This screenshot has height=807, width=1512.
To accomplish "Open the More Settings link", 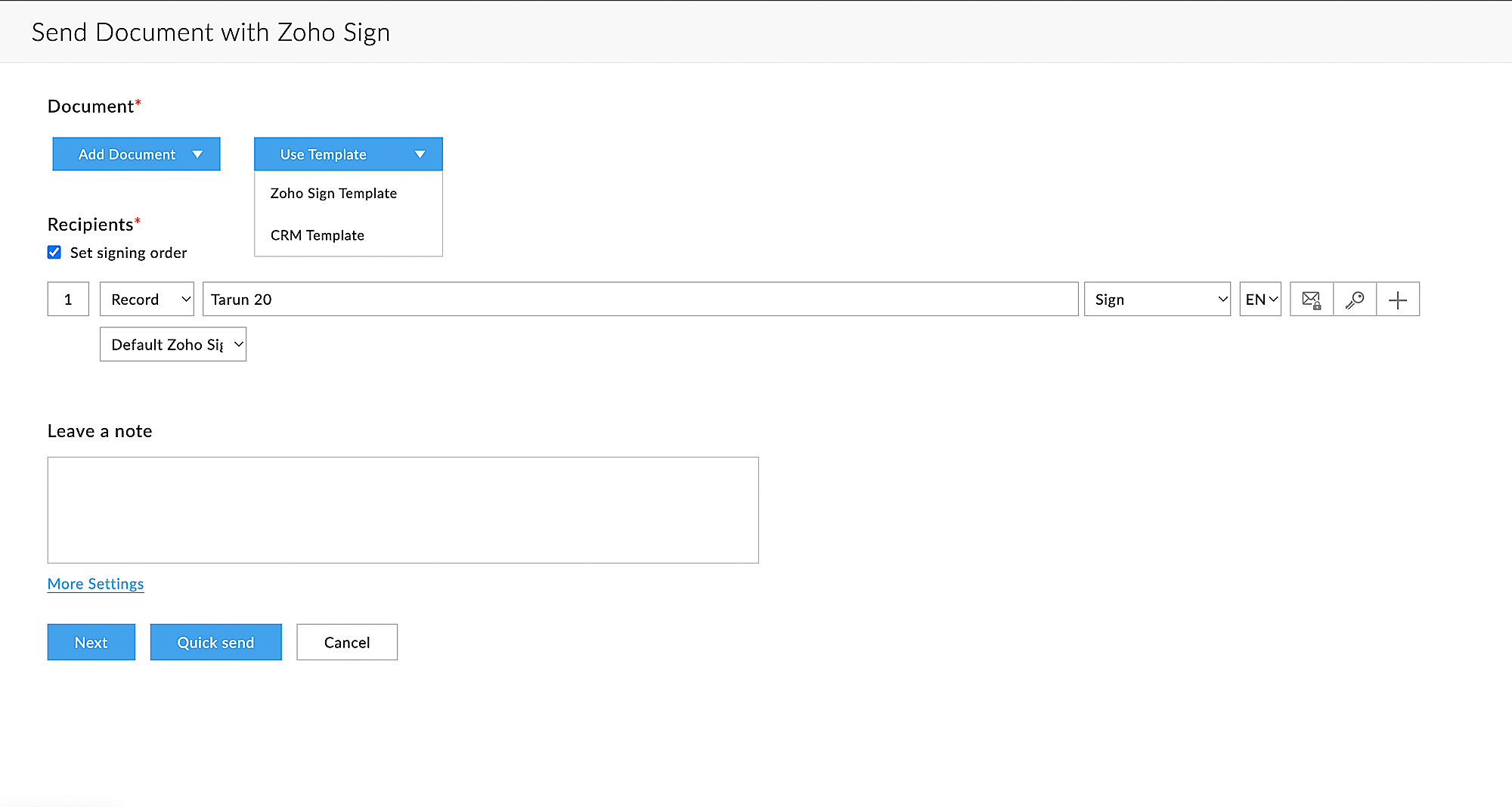I will [x=95, y=584].
